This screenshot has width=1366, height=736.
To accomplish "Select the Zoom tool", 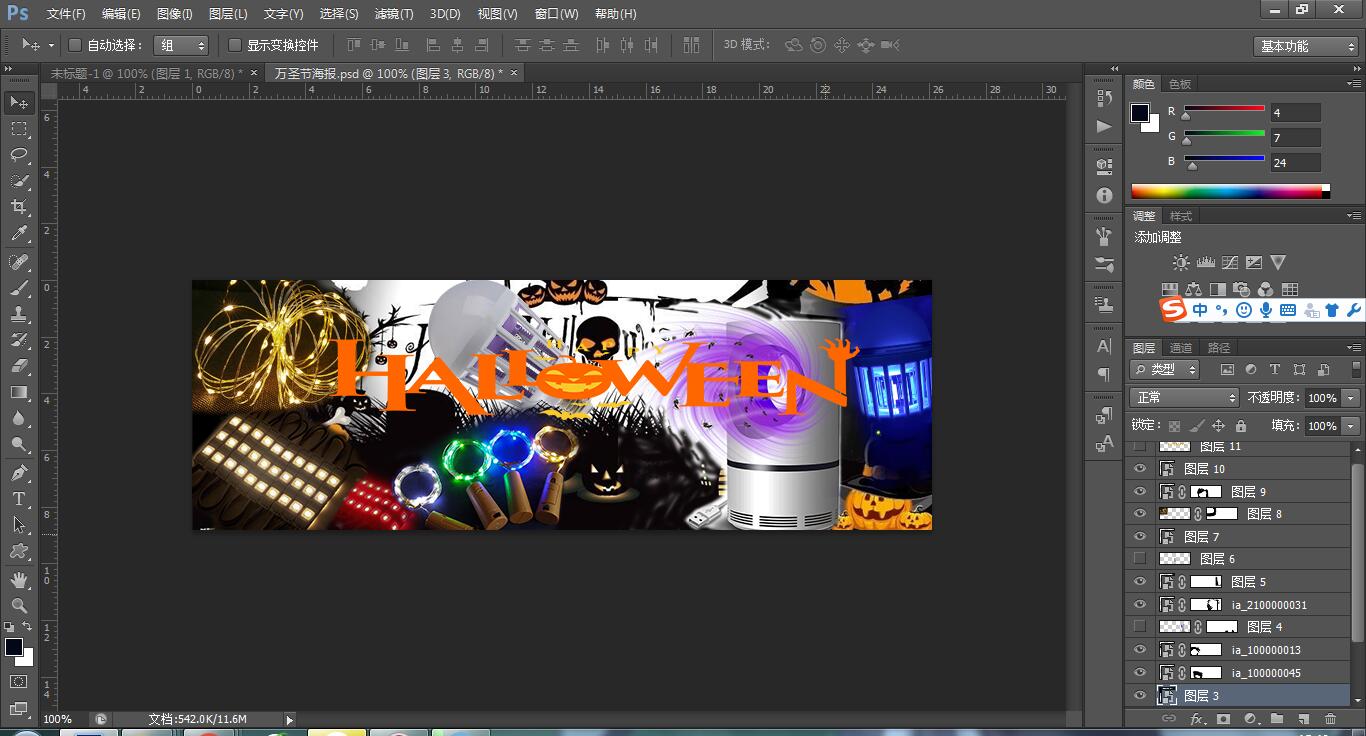I will pos(18,605).
